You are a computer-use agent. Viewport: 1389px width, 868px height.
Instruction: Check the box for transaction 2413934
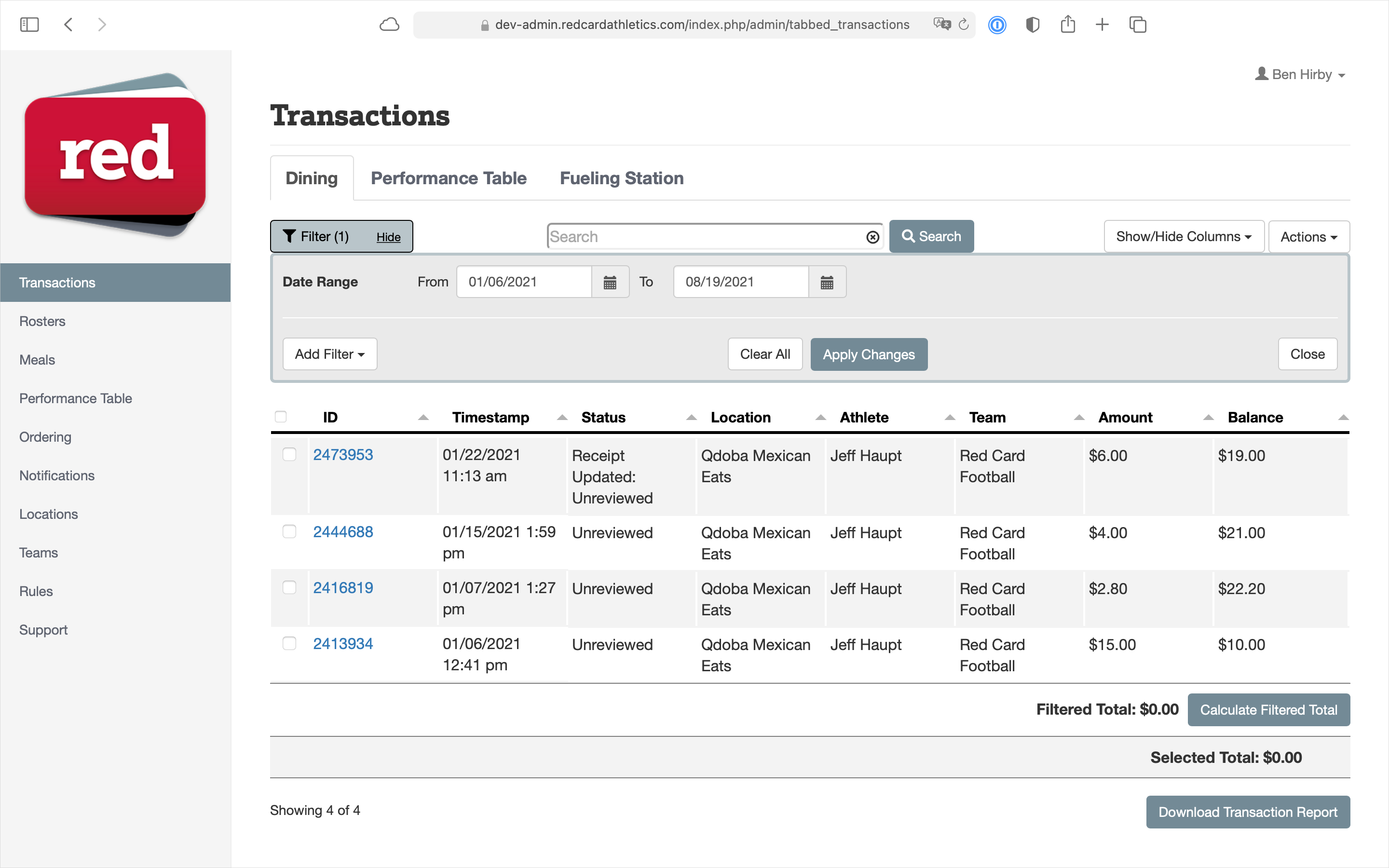[289, 644]
